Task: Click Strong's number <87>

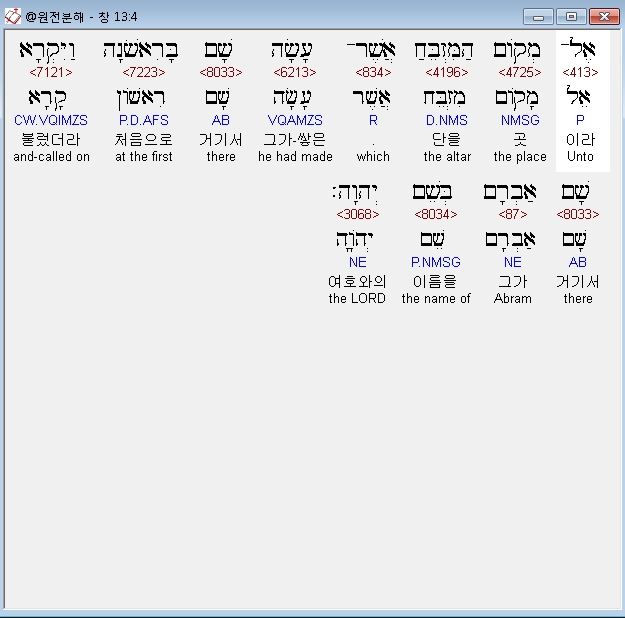Action: pos(513,215)
